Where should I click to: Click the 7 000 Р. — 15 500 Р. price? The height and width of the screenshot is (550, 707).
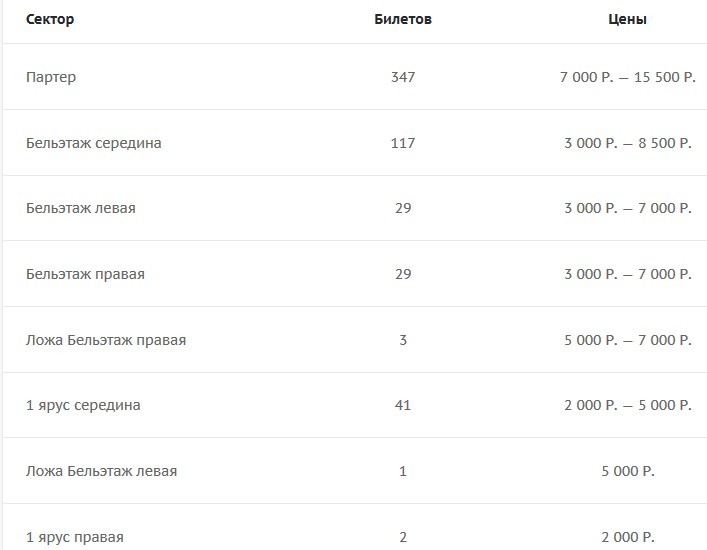tap(627, 77)
